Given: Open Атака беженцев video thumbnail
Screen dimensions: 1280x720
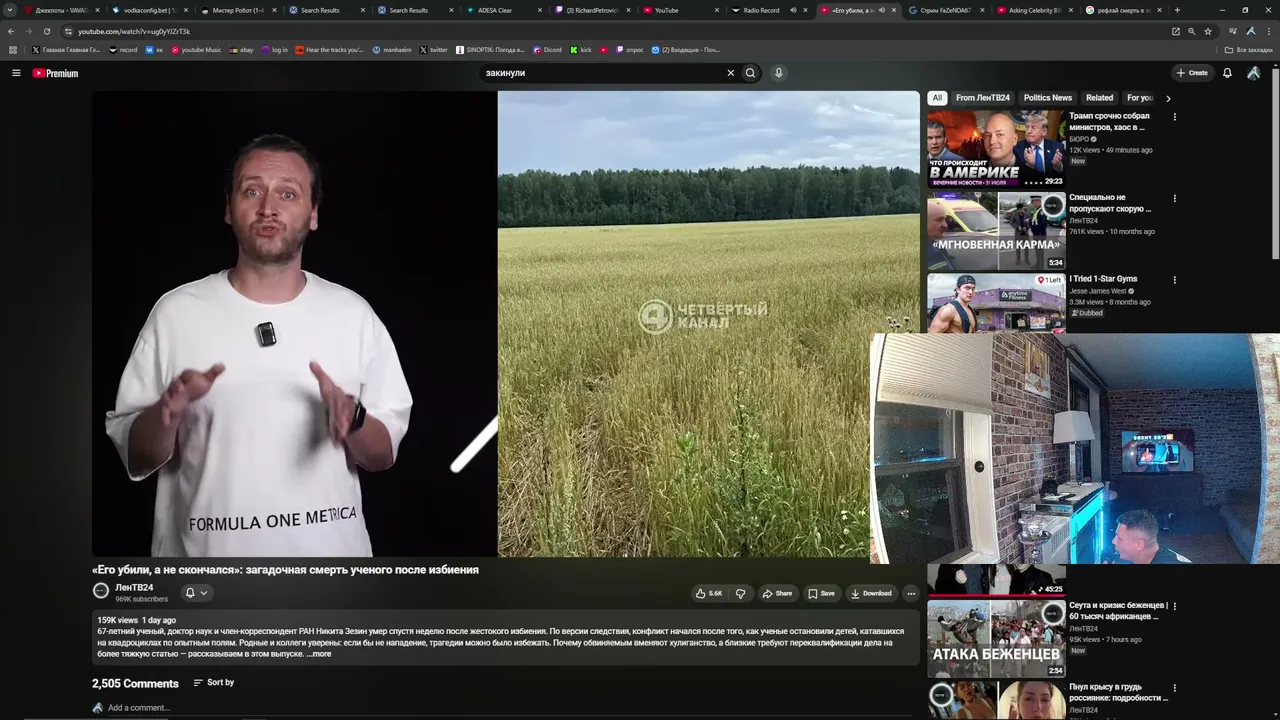Looking at the screenshot, I should pos(996,639).
